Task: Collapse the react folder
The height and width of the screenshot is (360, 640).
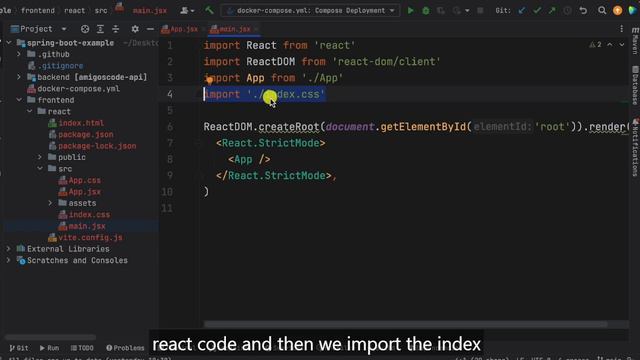Action: (29, 111)
